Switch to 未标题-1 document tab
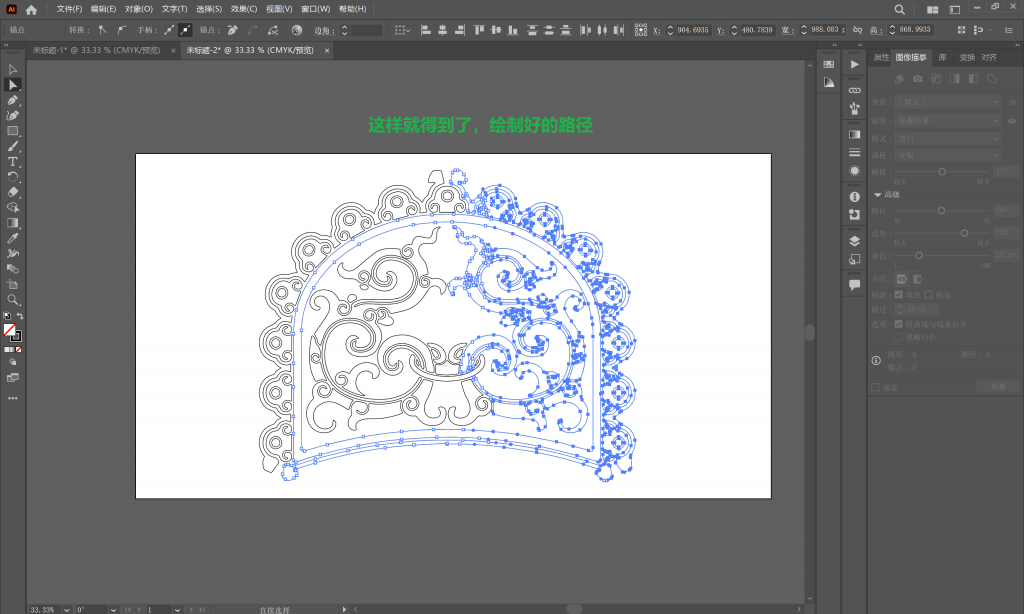The width and height of the screenshot is (1024, 614). (x=97, y=50)
